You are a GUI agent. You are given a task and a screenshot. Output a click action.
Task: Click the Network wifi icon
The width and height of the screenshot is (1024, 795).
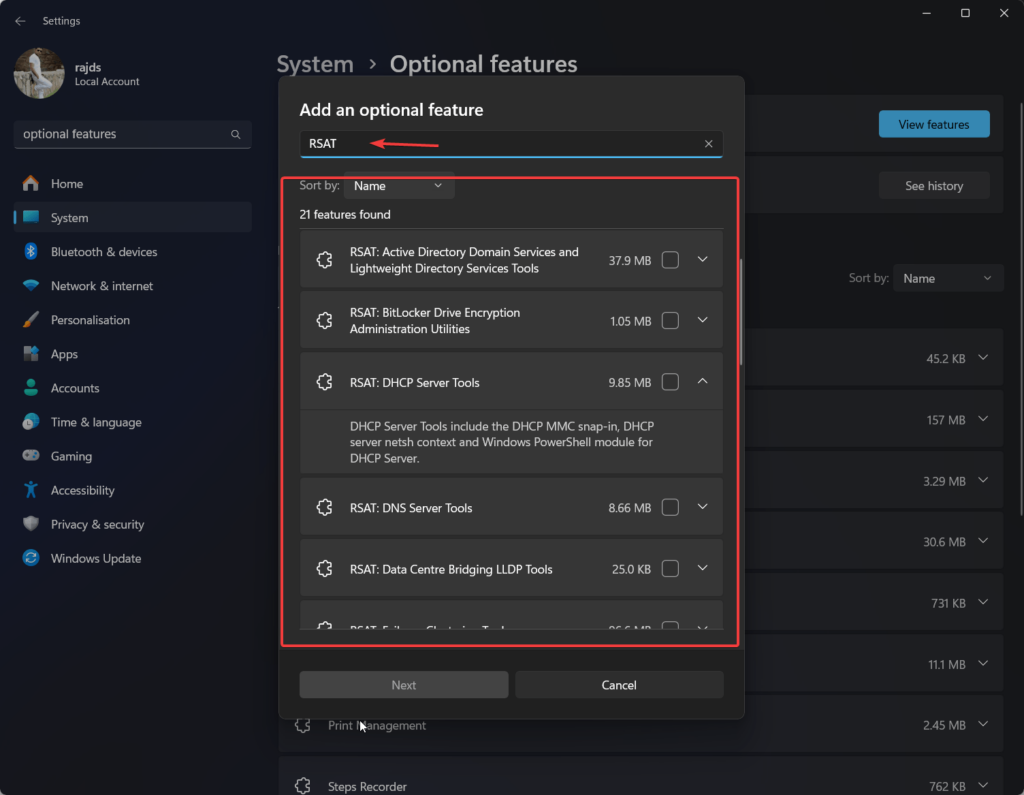point(31,285)
